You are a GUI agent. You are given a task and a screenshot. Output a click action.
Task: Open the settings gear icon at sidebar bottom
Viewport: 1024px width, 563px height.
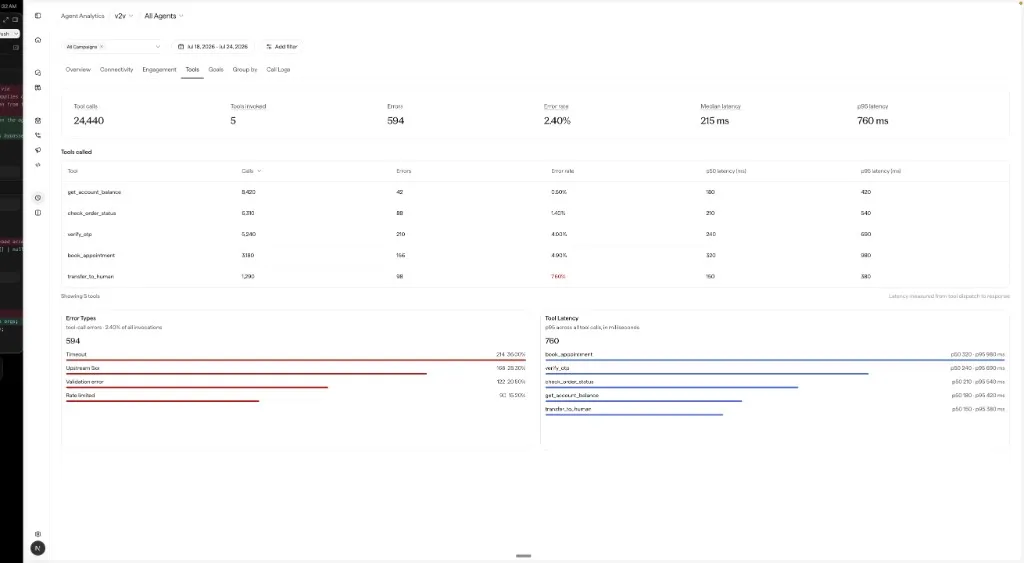(x=38, y=534)
